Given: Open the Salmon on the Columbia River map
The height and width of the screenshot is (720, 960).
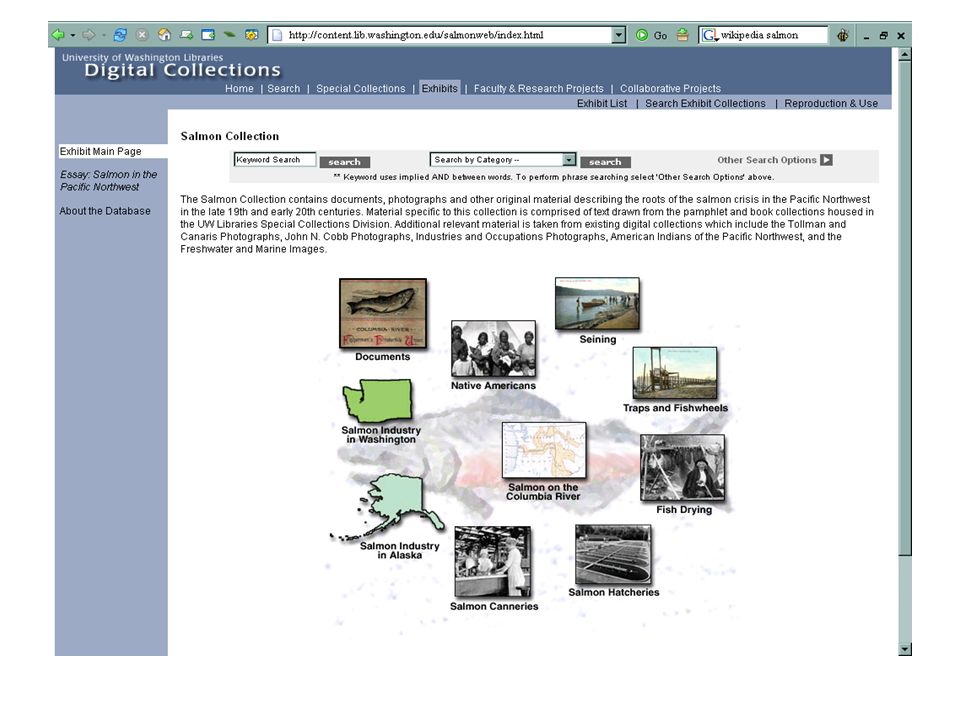Looking at the screenshot, I should click(x=544, y=450).
